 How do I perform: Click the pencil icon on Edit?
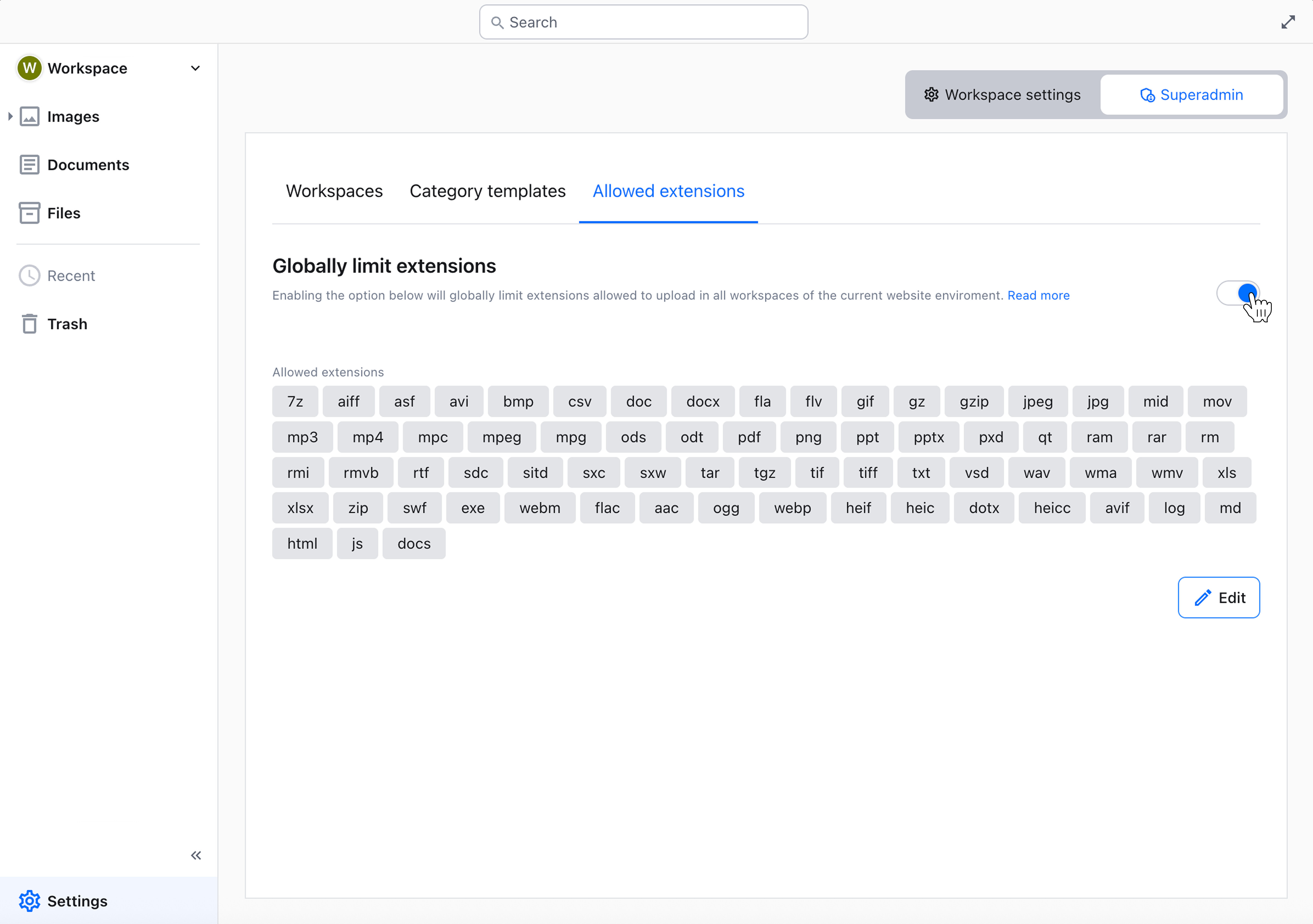click(x=1203, y=598)
